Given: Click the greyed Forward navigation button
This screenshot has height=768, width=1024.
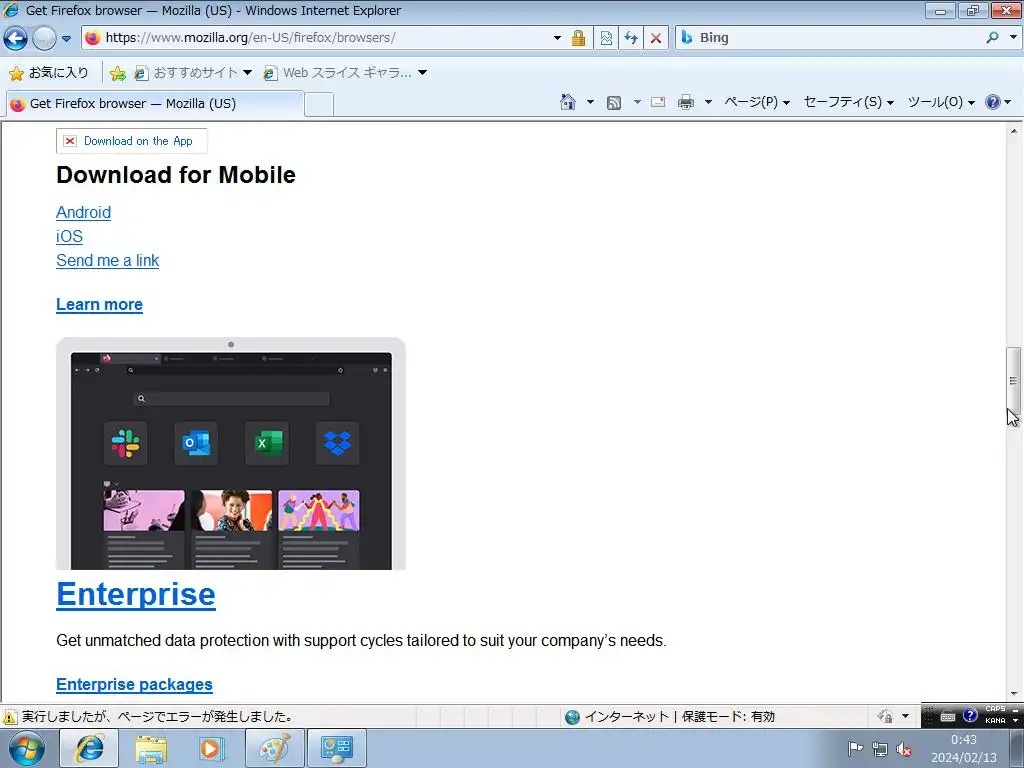Looking at the screenshot, I should (44, 38).
